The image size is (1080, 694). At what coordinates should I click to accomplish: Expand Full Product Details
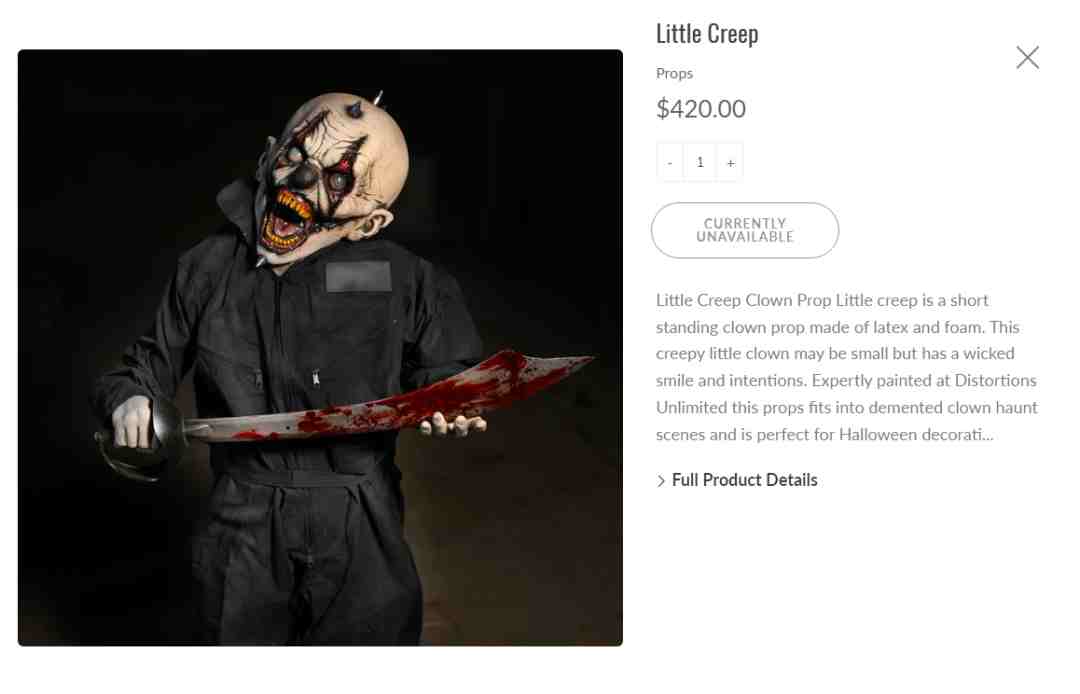pyautogui.click(x=744, y=480)
